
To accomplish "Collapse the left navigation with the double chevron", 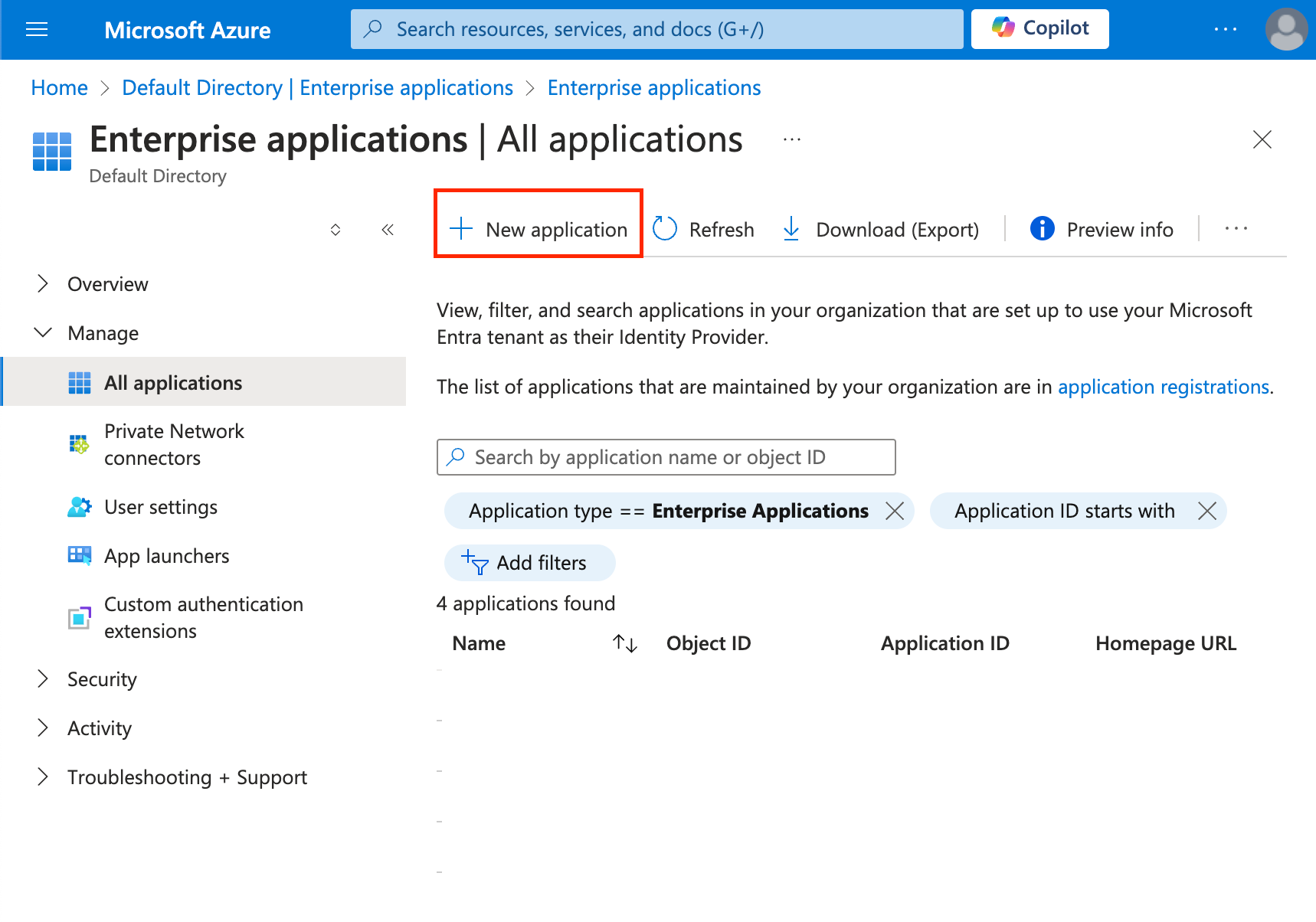I will pos(388,230).
